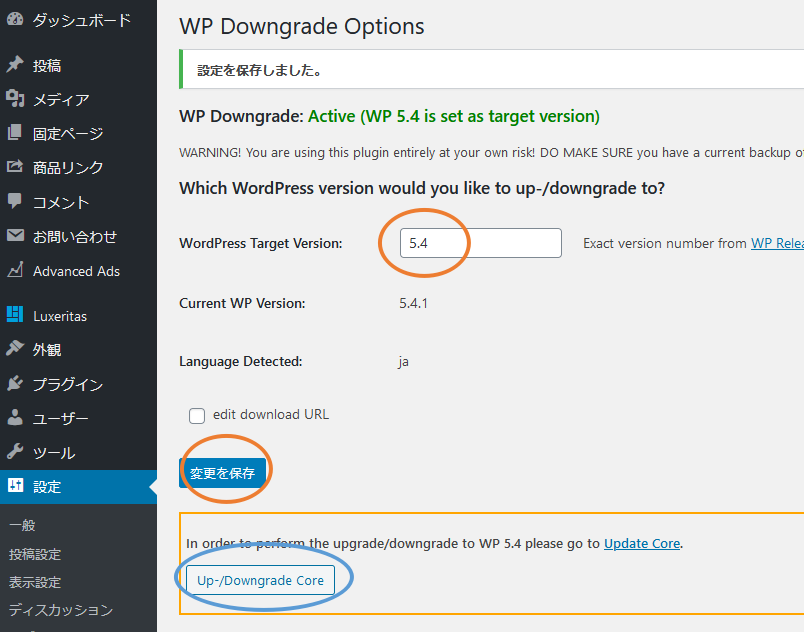
Task: Click the ツール wrench icon
Action: [x=15, y=452]
